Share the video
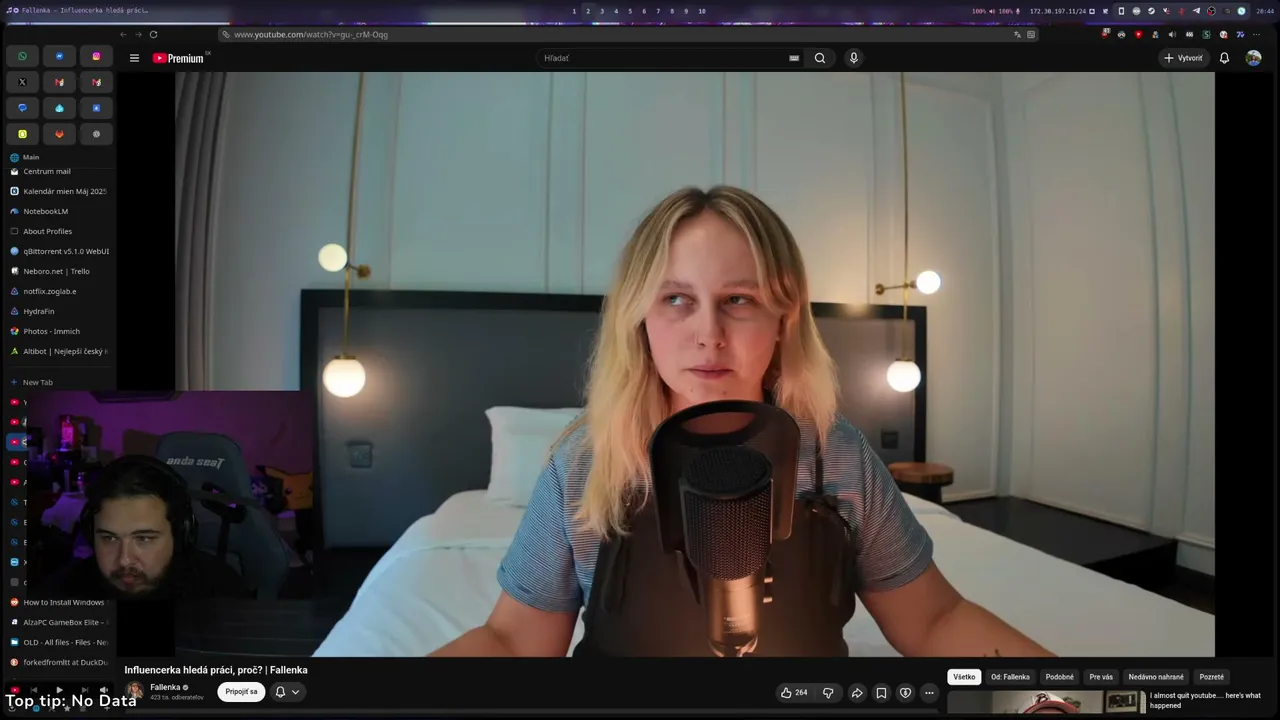1280x720 pixels. [857, 692]
